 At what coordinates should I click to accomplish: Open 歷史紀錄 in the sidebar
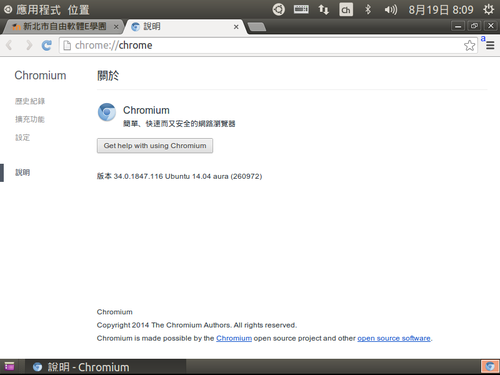pos(30,101)
